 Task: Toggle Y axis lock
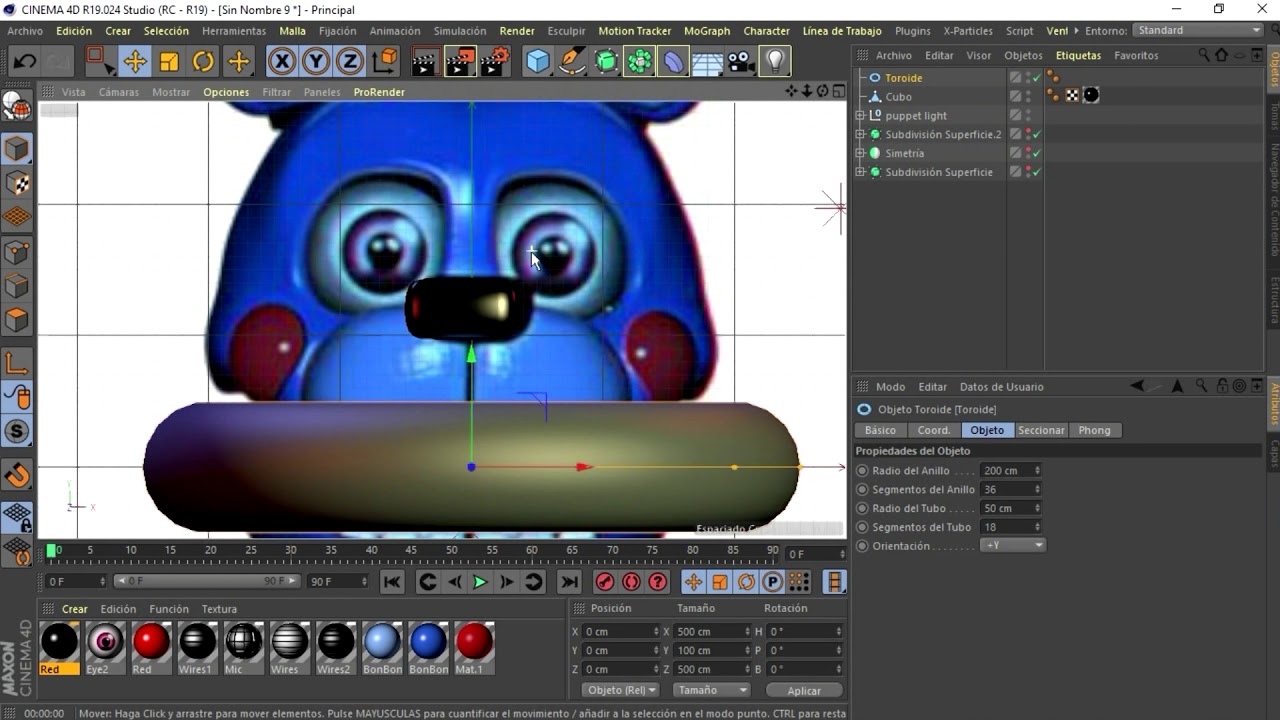click(316, 62)
